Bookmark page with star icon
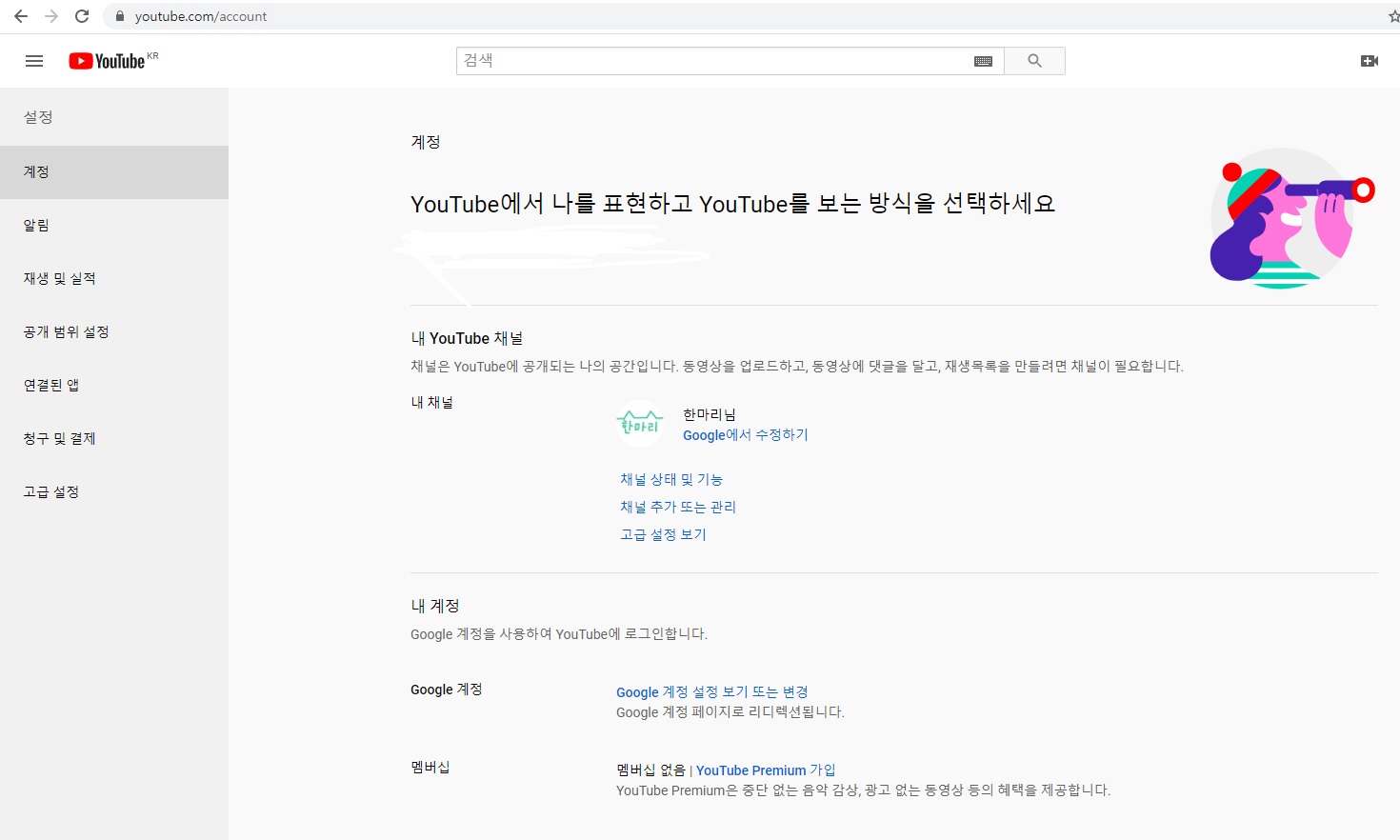 (1393, 16)
